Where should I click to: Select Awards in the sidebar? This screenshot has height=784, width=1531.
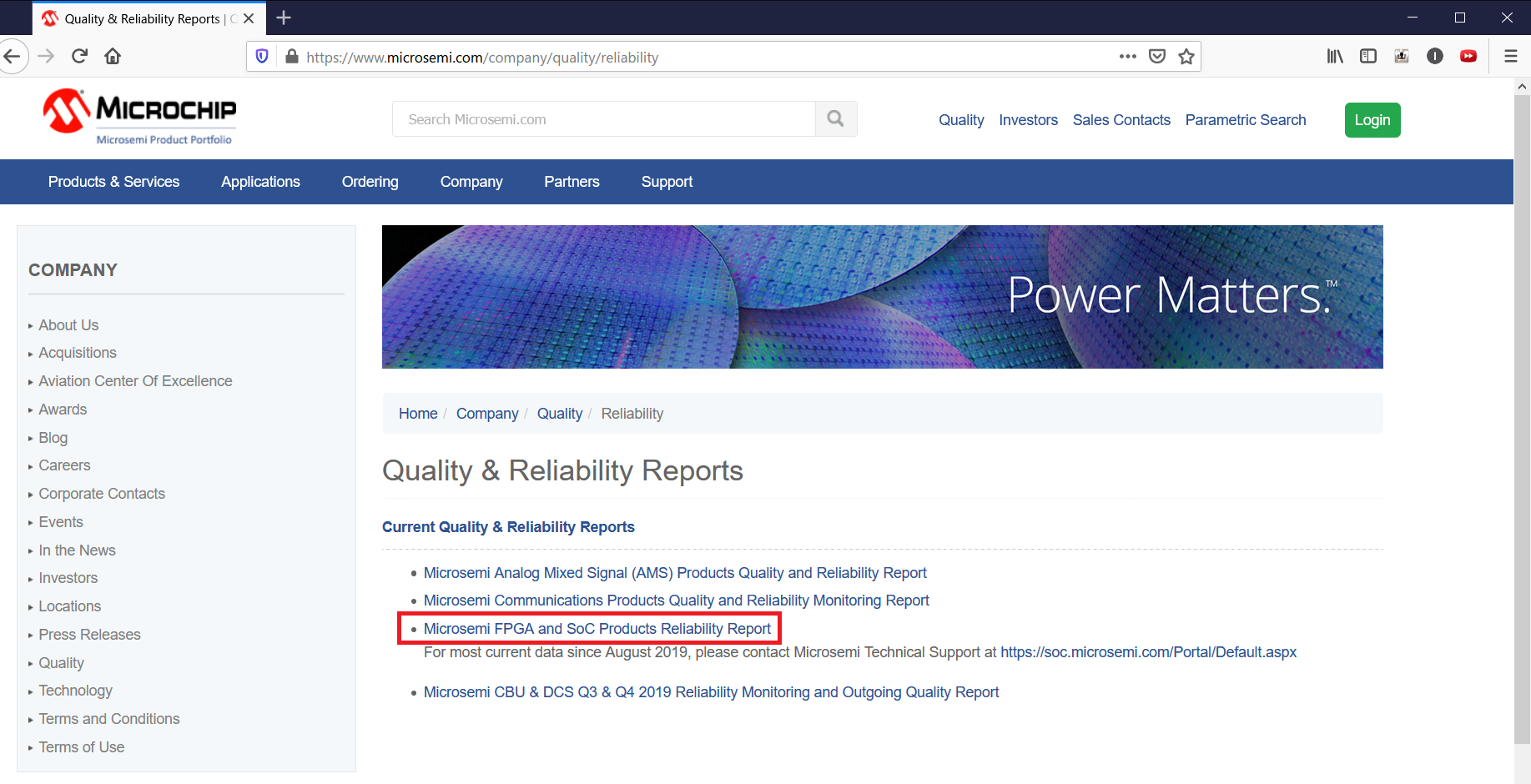tap(63, 410)
